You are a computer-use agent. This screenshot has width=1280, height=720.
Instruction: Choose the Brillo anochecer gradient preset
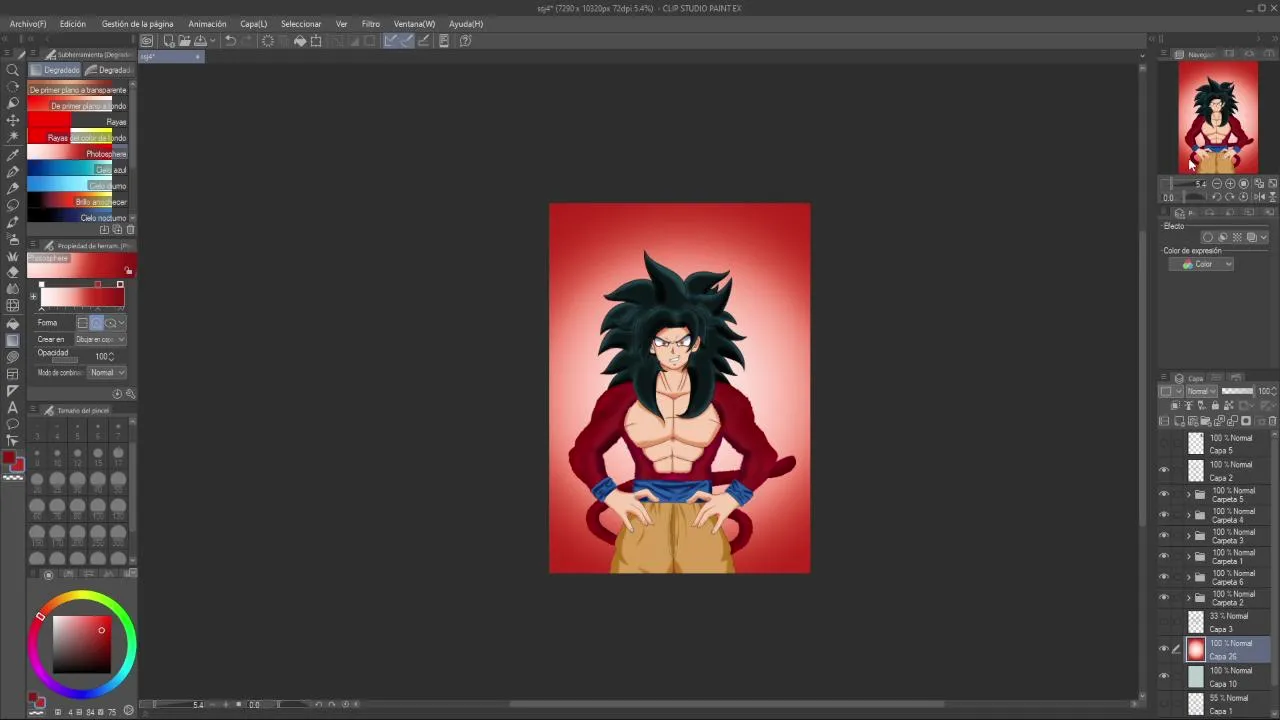[x=77, y=201]
